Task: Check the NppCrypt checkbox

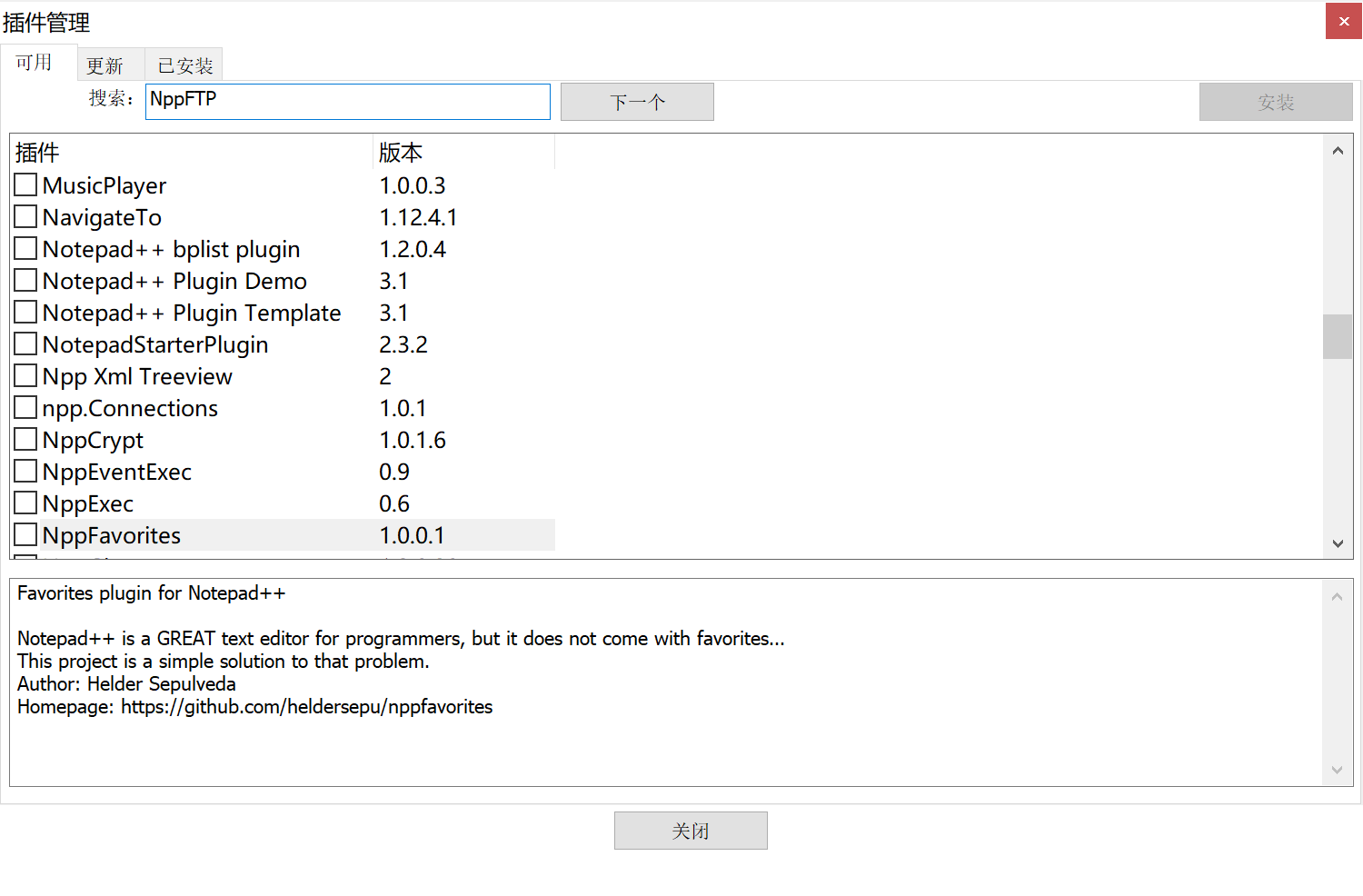Action: coord(25,440)
